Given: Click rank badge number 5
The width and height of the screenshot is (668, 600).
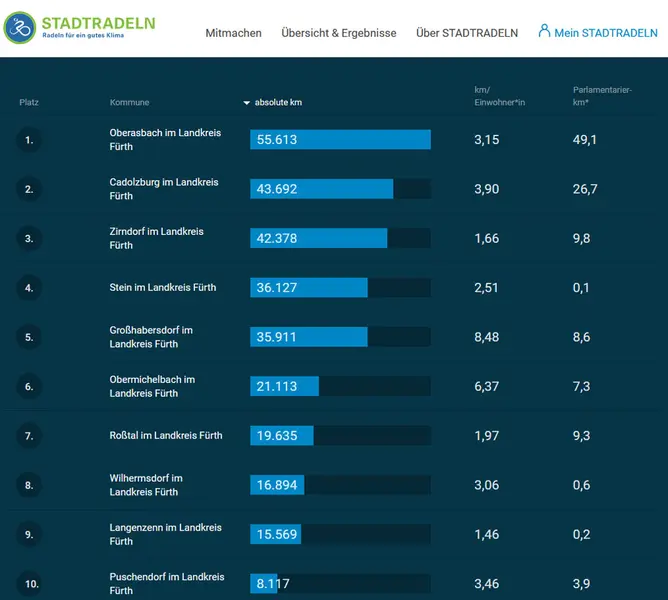Looking at the screenshot, I should pyautogui.click(x=29, y=337).
